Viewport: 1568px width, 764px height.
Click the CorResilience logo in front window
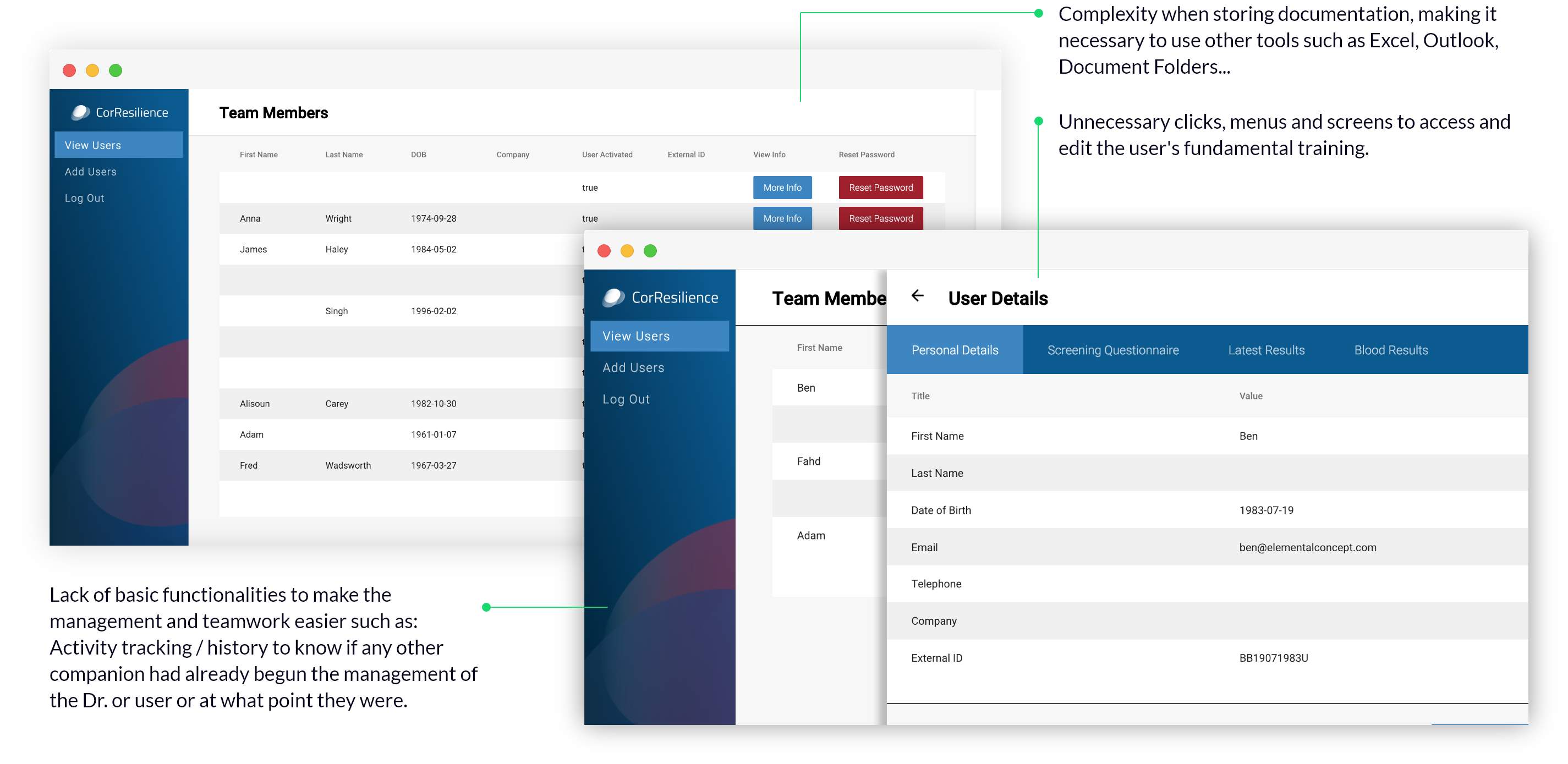coord(660,297)
